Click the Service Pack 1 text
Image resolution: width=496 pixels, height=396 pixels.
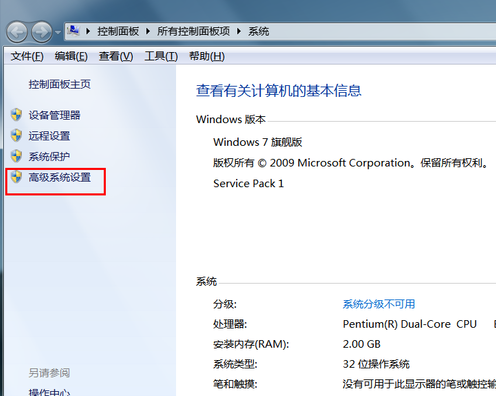tap(248, 183)
